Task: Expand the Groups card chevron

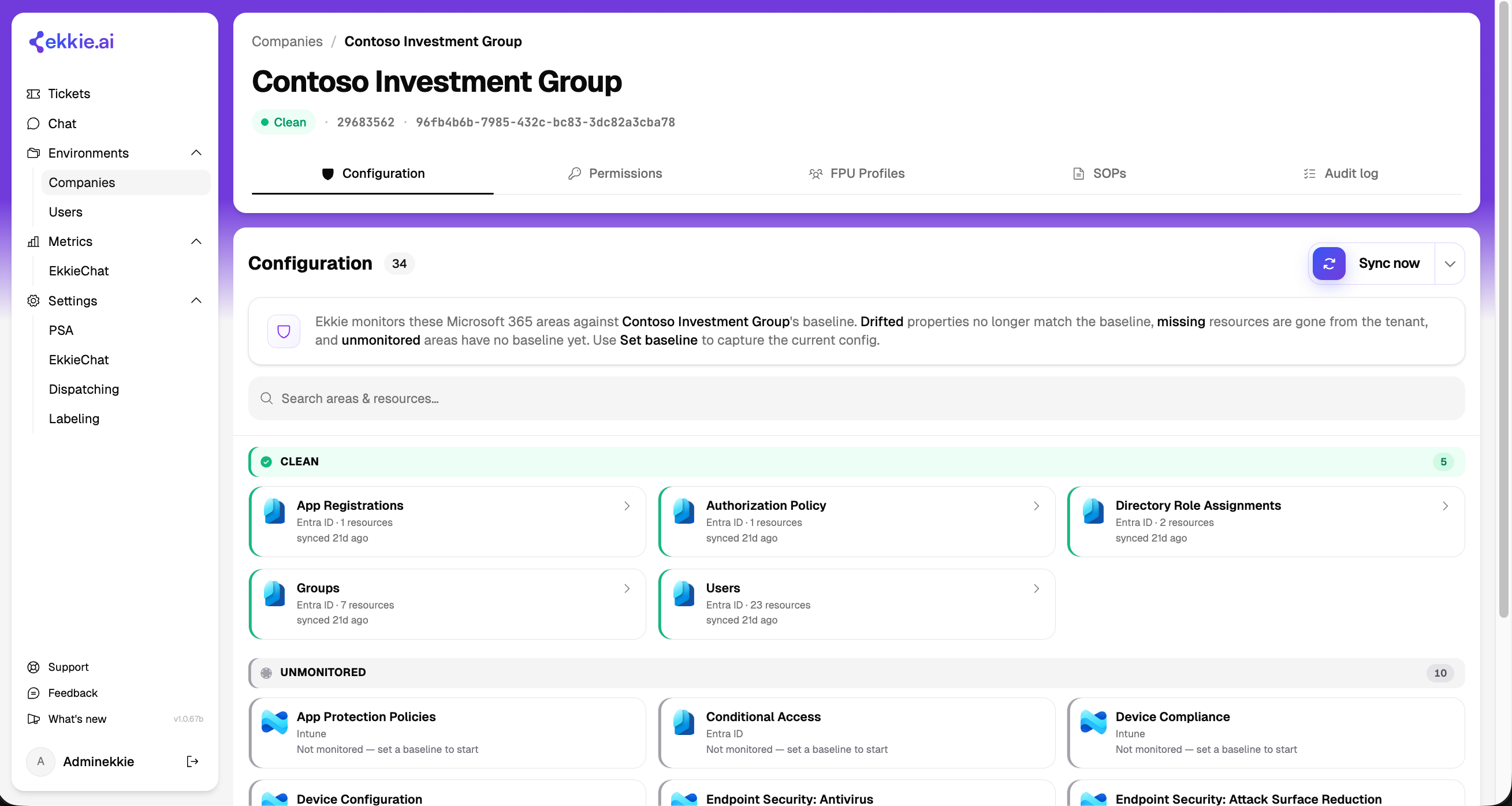Action: click(627, 588)
